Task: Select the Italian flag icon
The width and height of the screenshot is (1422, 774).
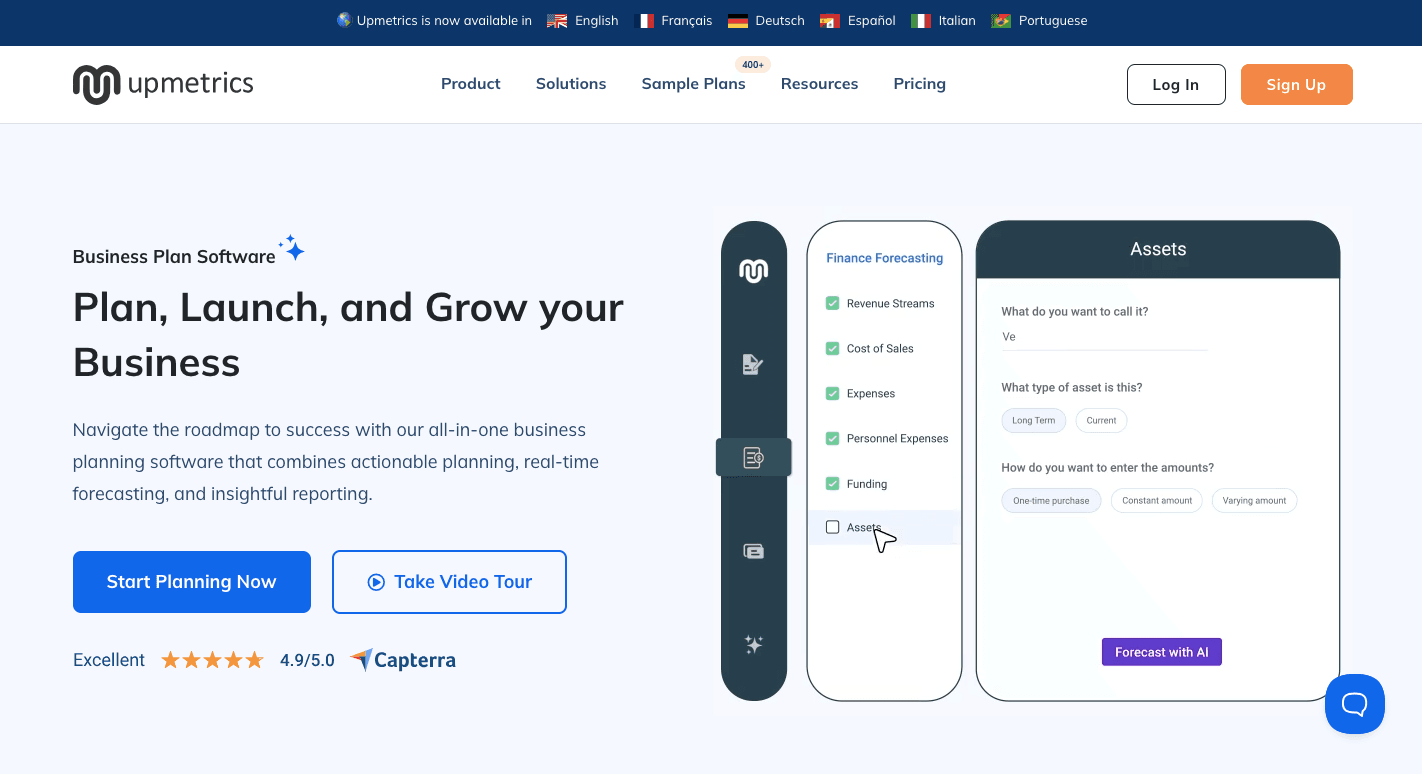Action: pos(921,21)
